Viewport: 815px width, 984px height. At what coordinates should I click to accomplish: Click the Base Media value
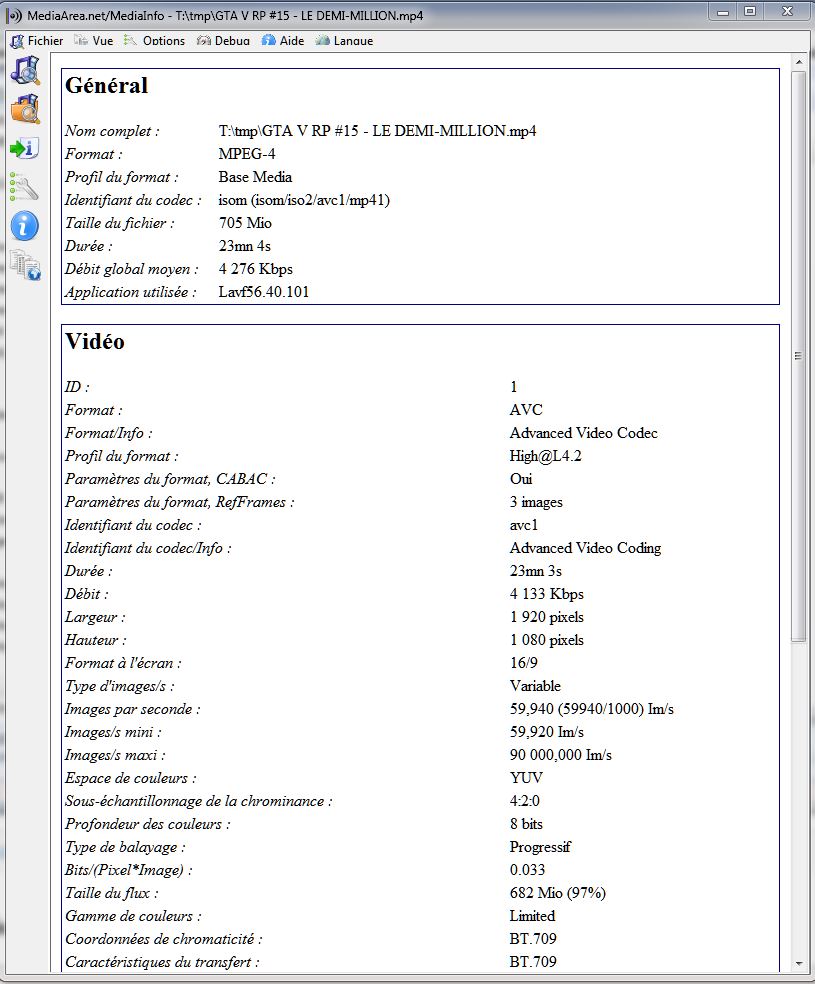[x=255, y=177]
